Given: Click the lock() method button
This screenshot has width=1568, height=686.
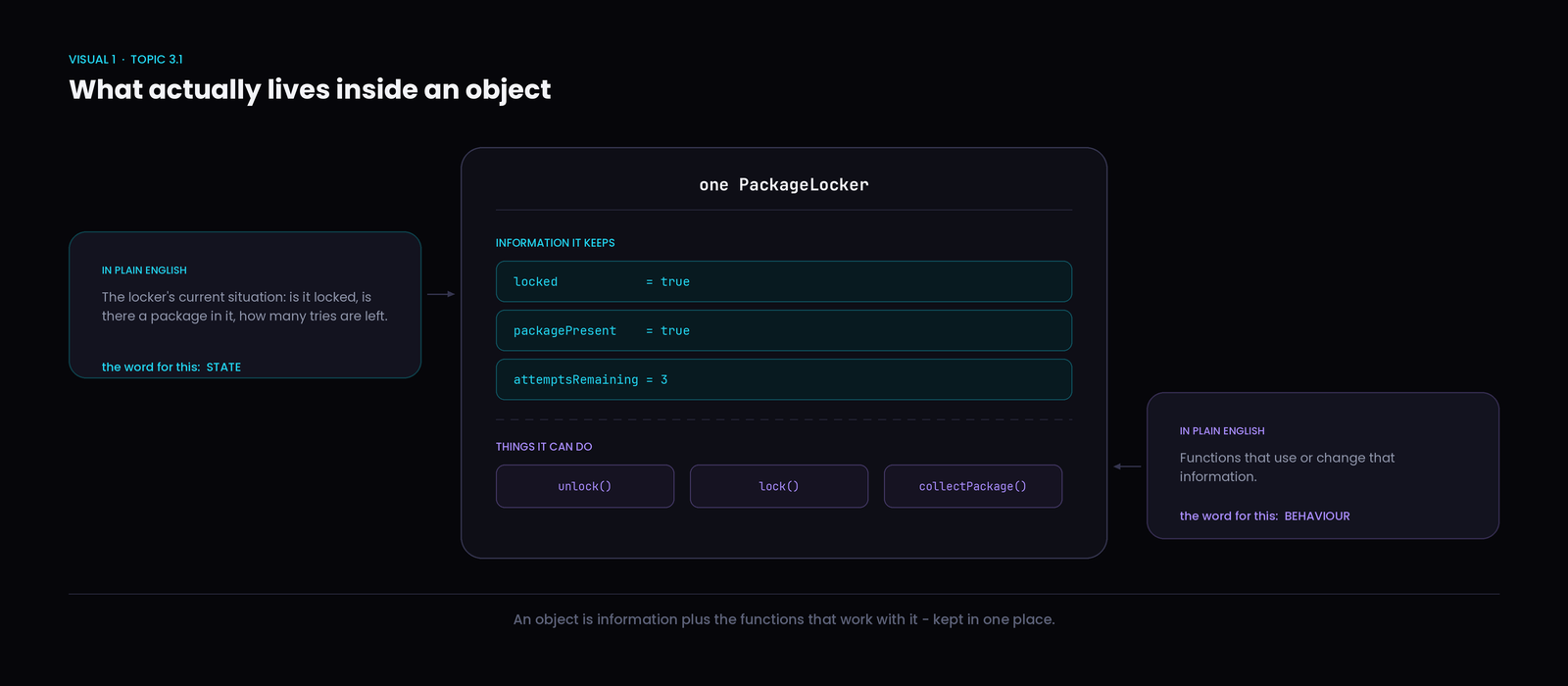Looking at the screenshot, I should click(x=779, y=486).
